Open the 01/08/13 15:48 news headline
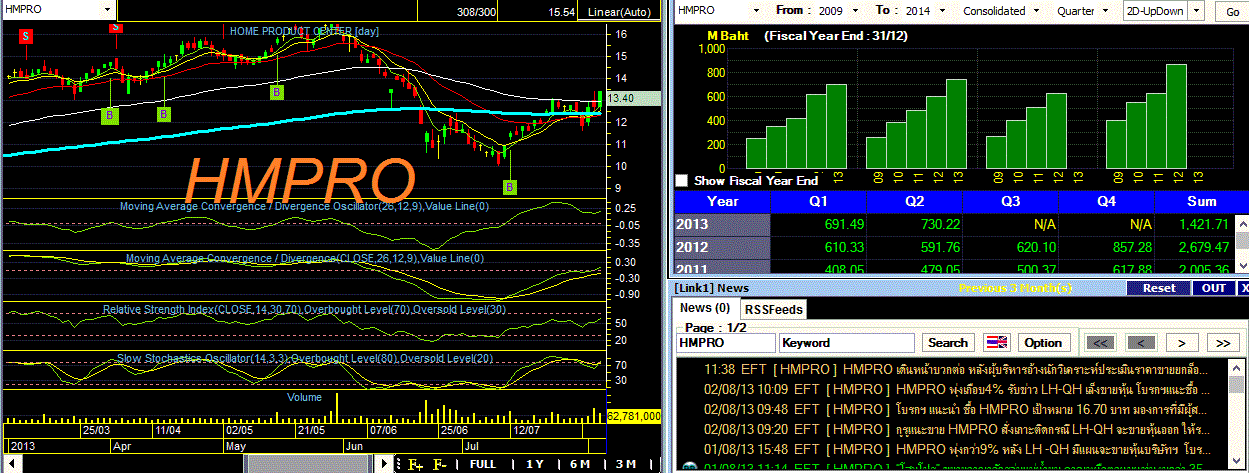The height and width of the screenshot is (473, 1250). point(954,447)
